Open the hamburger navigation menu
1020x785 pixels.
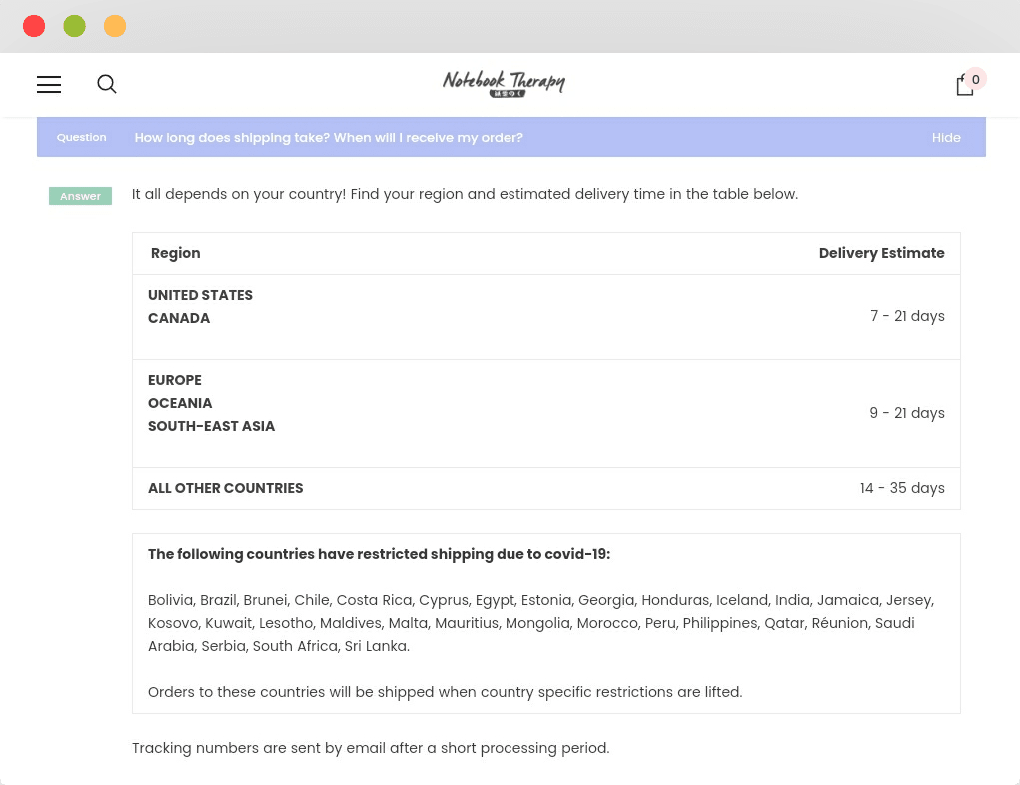tap(49, 85)
